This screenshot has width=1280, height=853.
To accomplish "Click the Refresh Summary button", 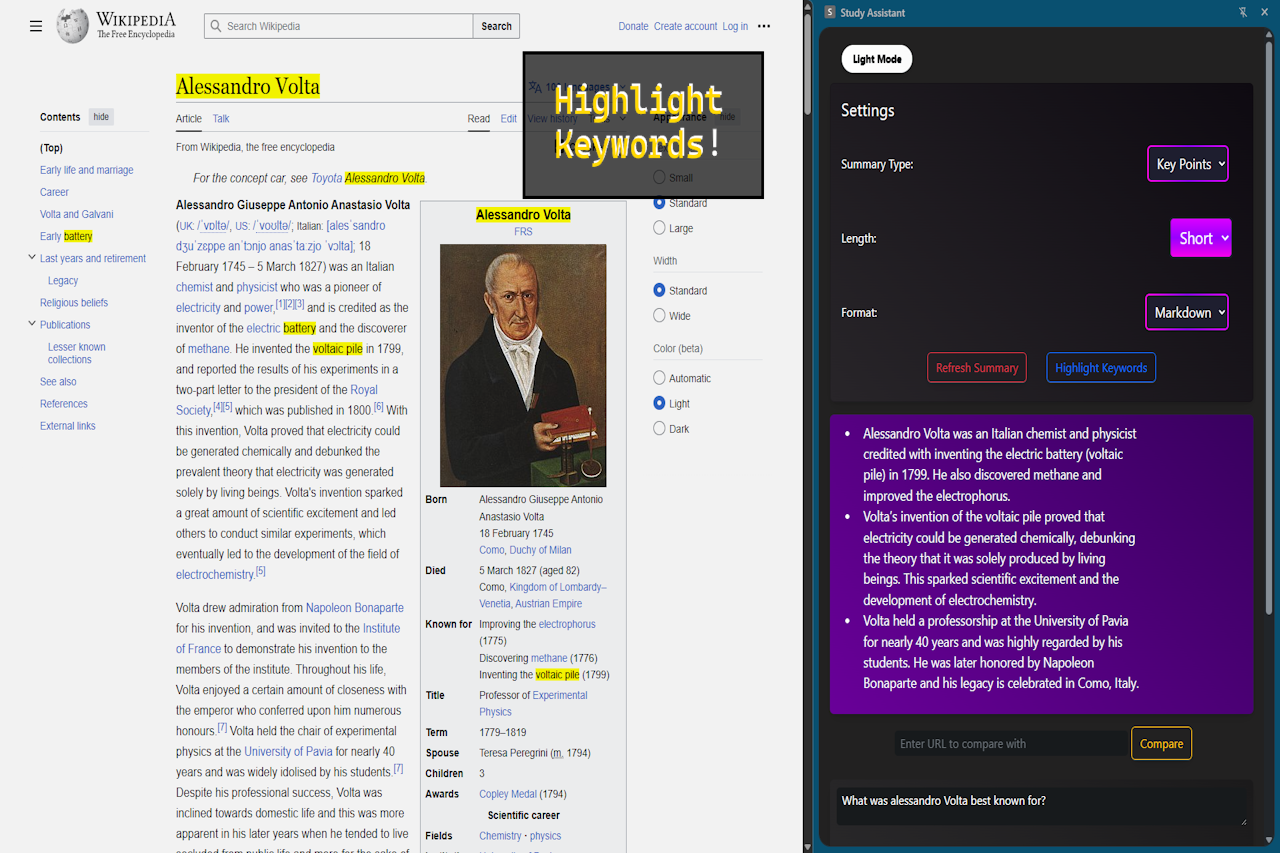I will click(x=977, y=368).
